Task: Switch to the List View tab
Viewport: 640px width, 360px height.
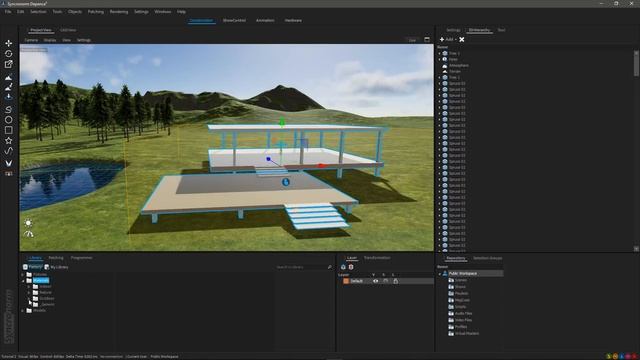Action: coord(68,30)
